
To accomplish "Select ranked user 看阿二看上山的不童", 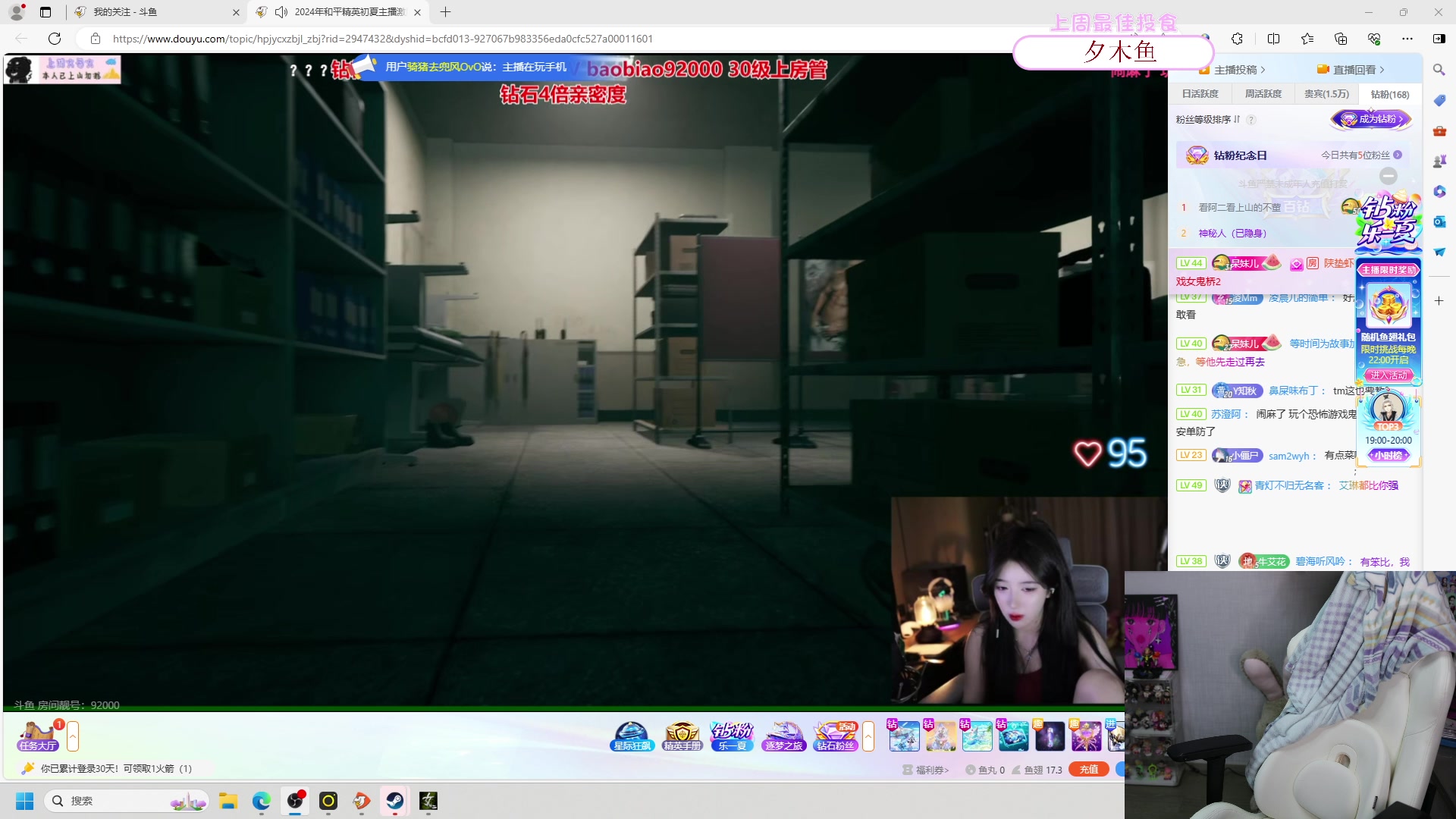I will coord(1239,207).
